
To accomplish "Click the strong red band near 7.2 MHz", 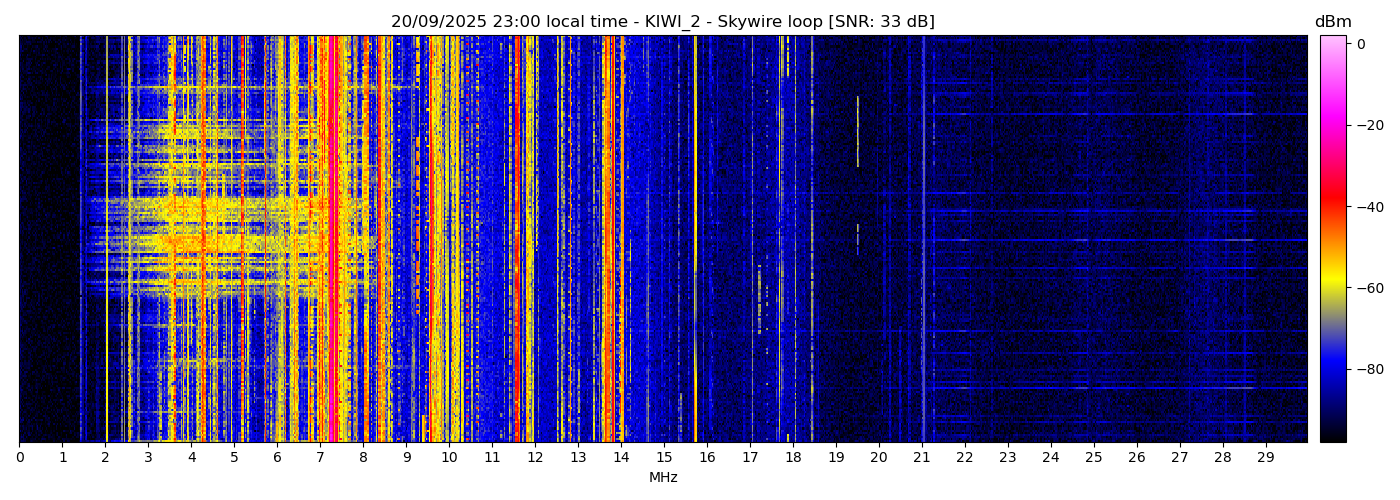I will coord(329,240).
